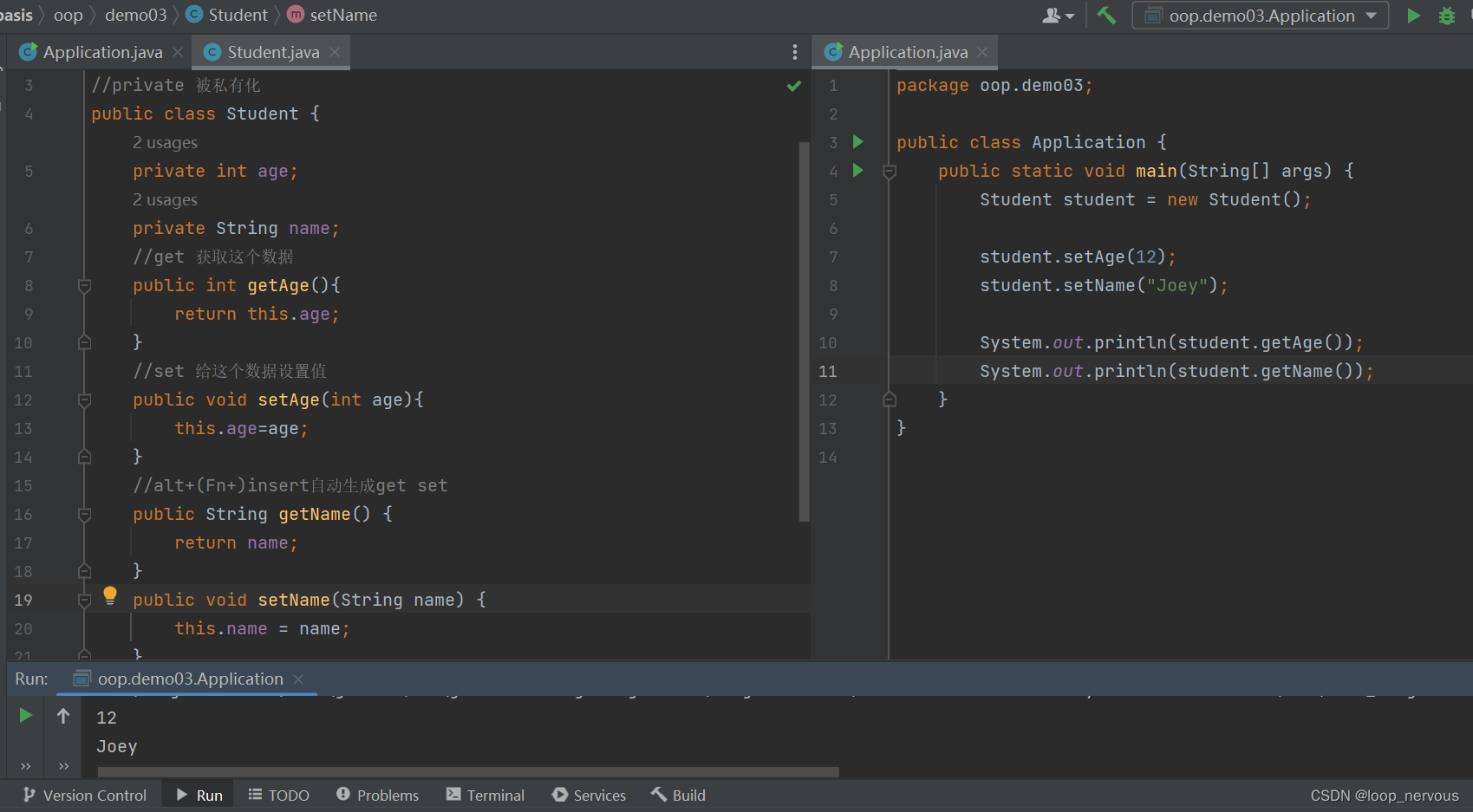Open the editor tabs more-options menu
1473x812 pixels.
coord(794,52)
